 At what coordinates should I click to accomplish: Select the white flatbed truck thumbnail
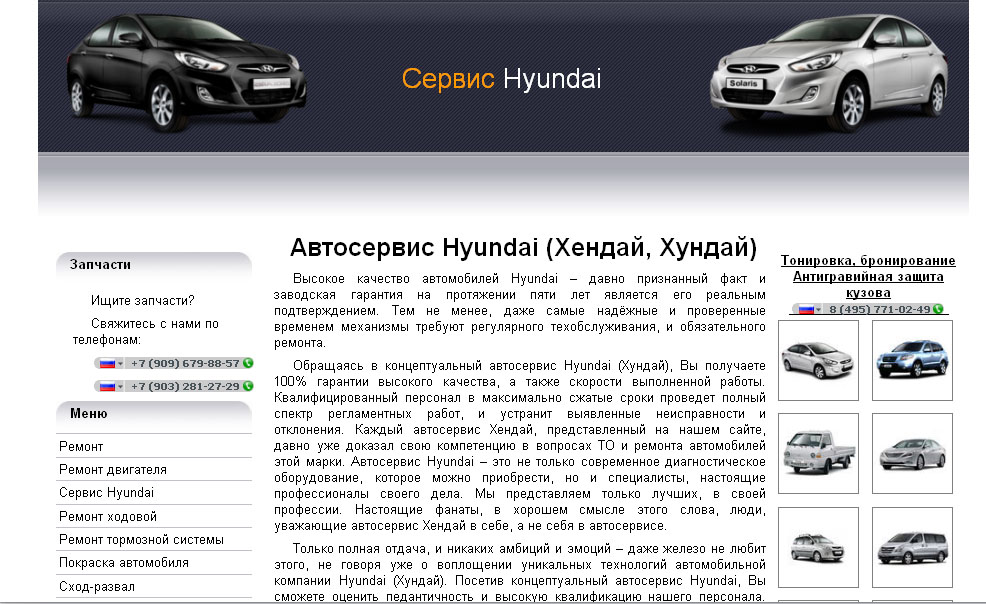pos(818,453)
